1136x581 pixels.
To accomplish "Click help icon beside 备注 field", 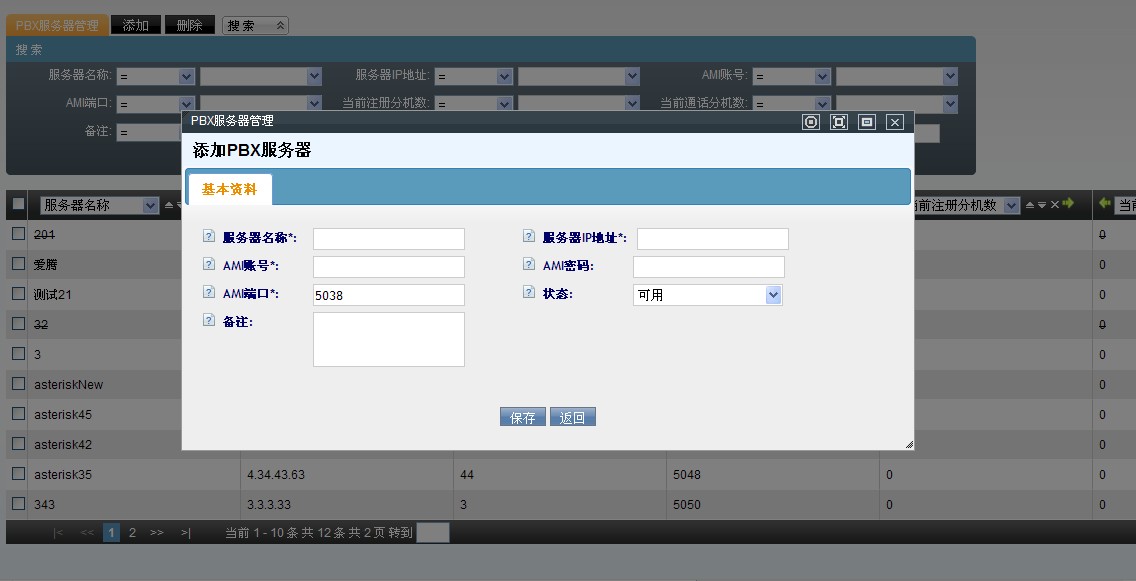I will tap(209, 321).
